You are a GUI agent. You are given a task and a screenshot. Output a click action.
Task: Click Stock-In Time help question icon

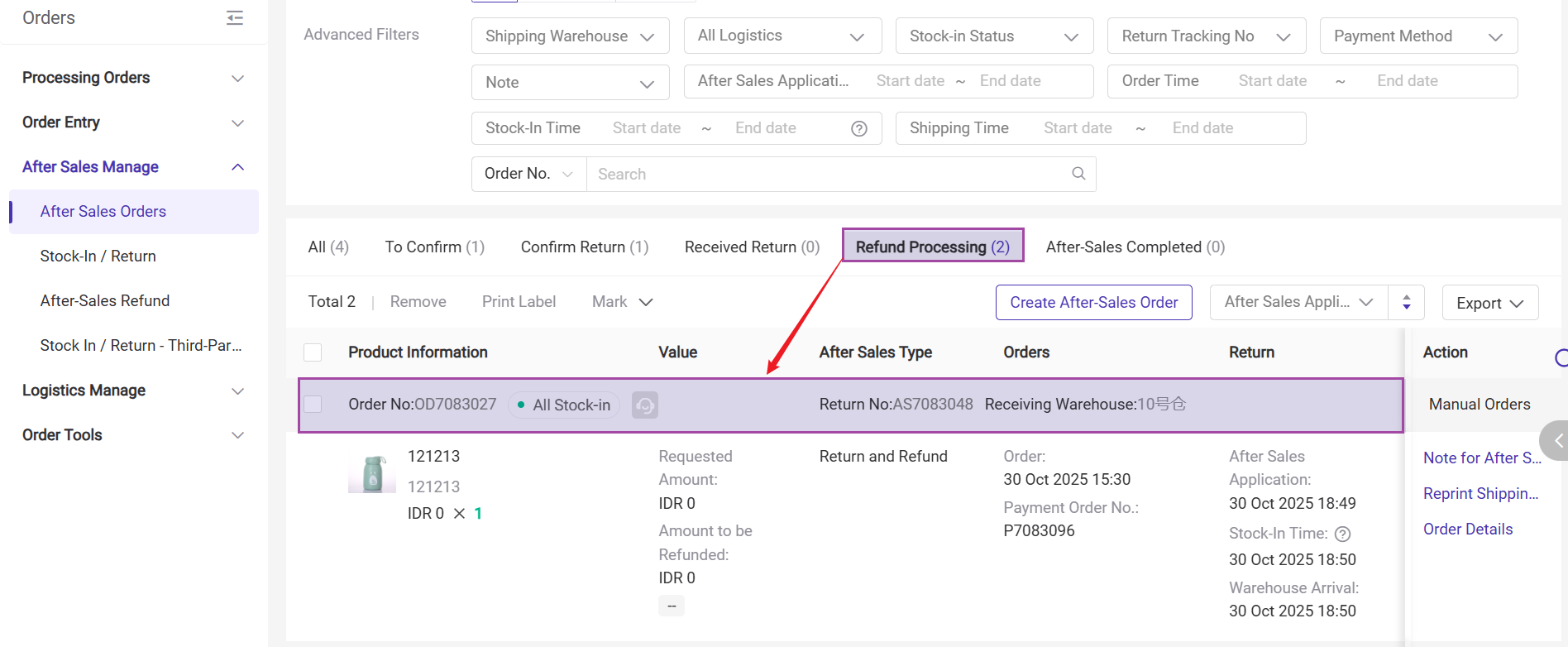coord(859,128)
